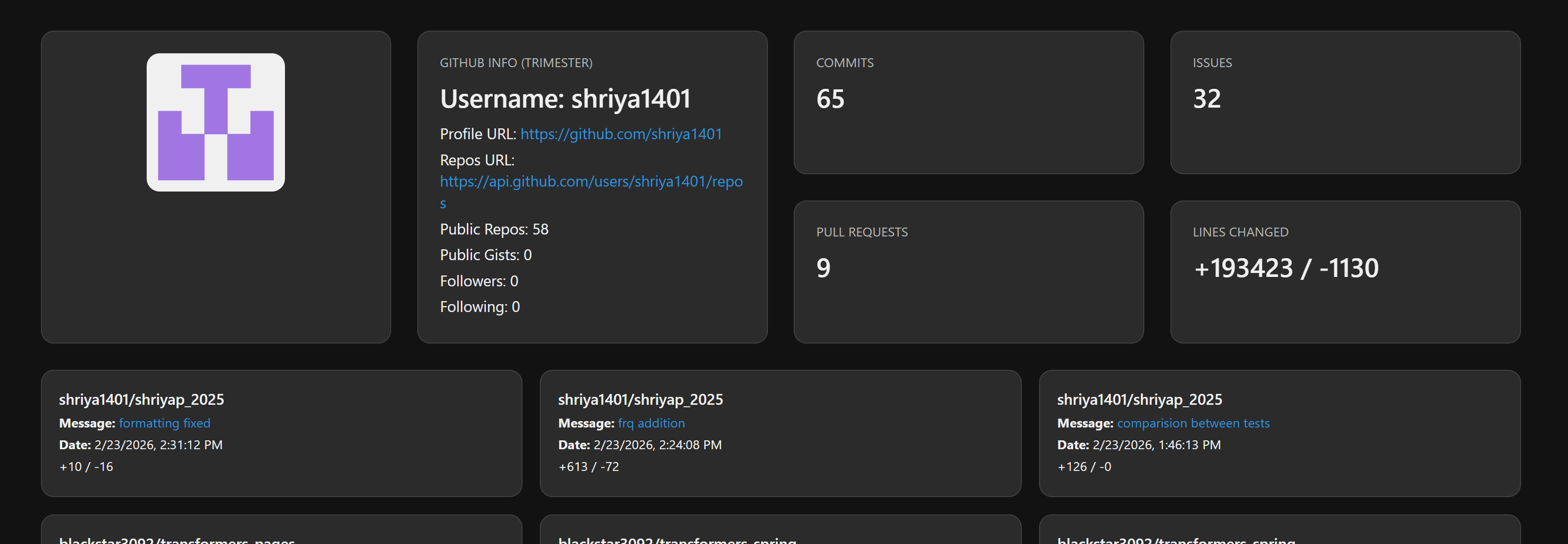
Task: Click the Username: shriya1401 heading
Action: [565, 99]
